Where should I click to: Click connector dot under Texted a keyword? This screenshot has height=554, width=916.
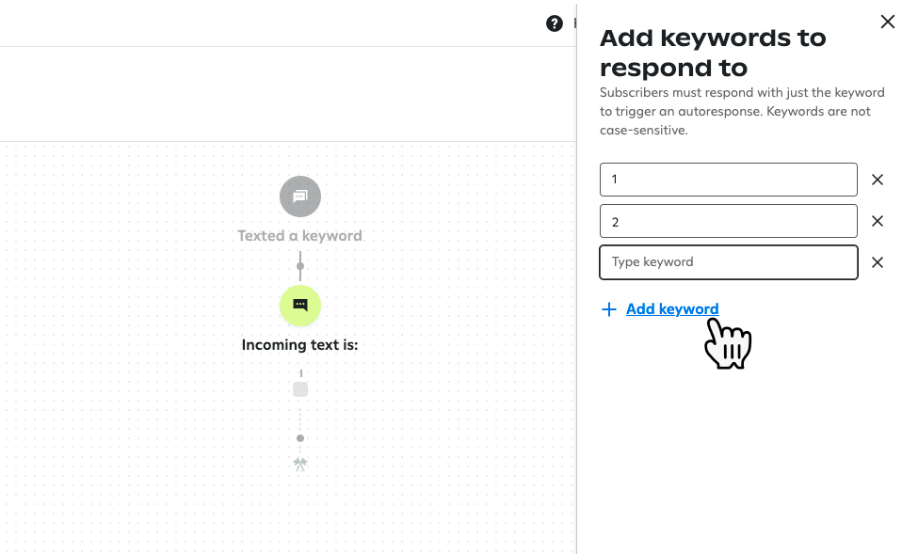pyautogui.click(x=300, y=266)
